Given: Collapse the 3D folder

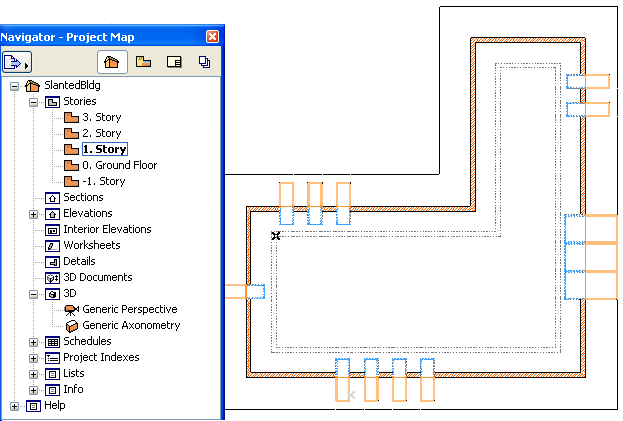Looking at the screenshot, I should point(33,294).
